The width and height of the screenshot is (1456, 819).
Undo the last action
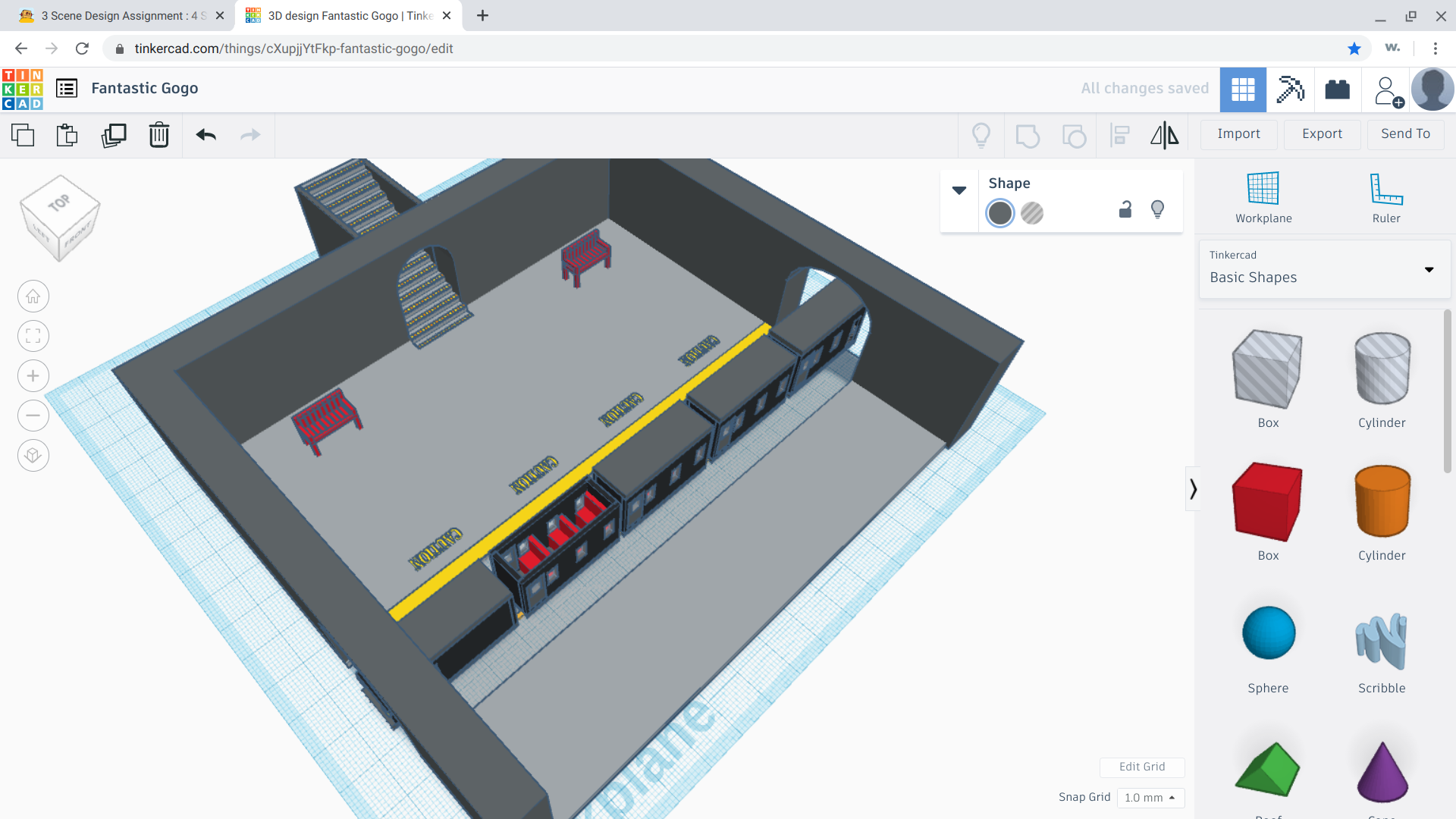click(x=206, y=135)
